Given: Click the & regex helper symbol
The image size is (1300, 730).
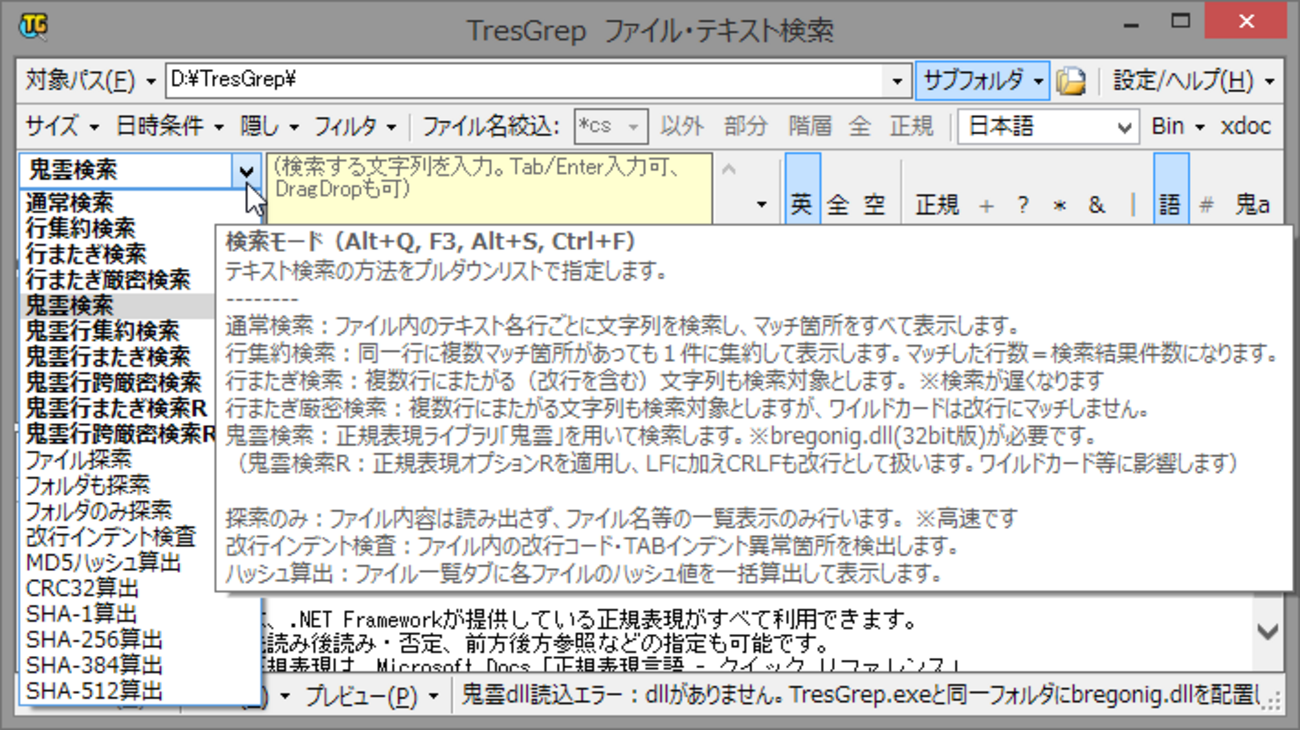Looking at the screenshot, I should click(x=1096, y=205).
